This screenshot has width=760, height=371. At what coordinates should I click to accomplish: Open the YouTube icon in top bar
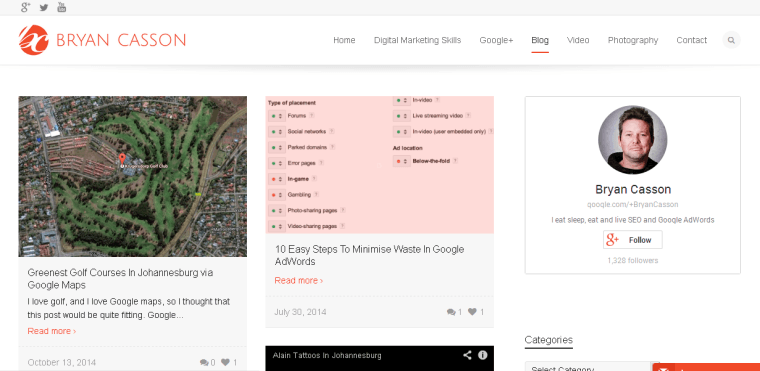click(x=62, y=7)
